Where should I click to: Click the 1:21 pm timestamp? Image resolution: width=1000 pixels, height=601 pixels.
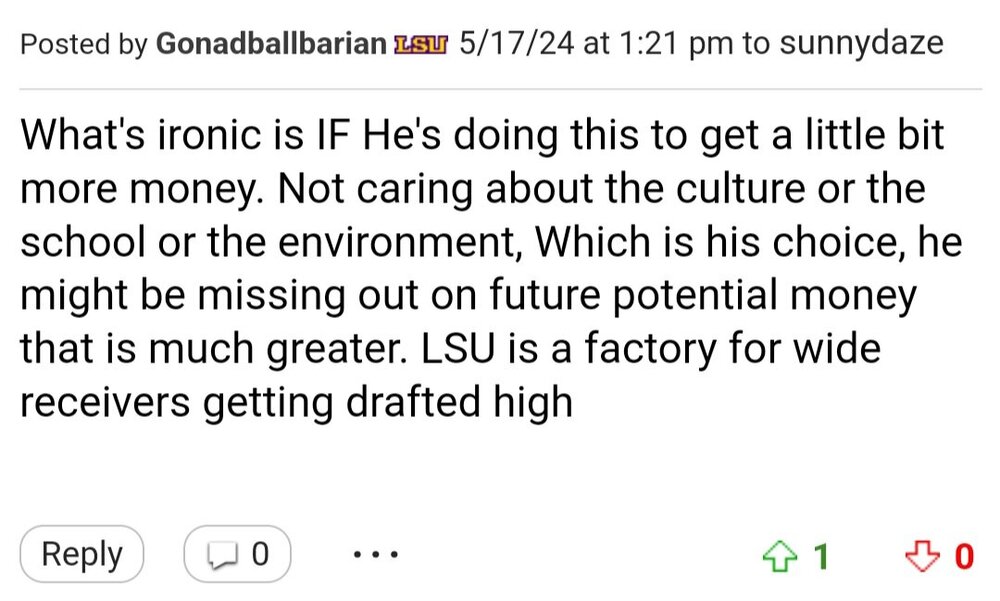(662, 44)
